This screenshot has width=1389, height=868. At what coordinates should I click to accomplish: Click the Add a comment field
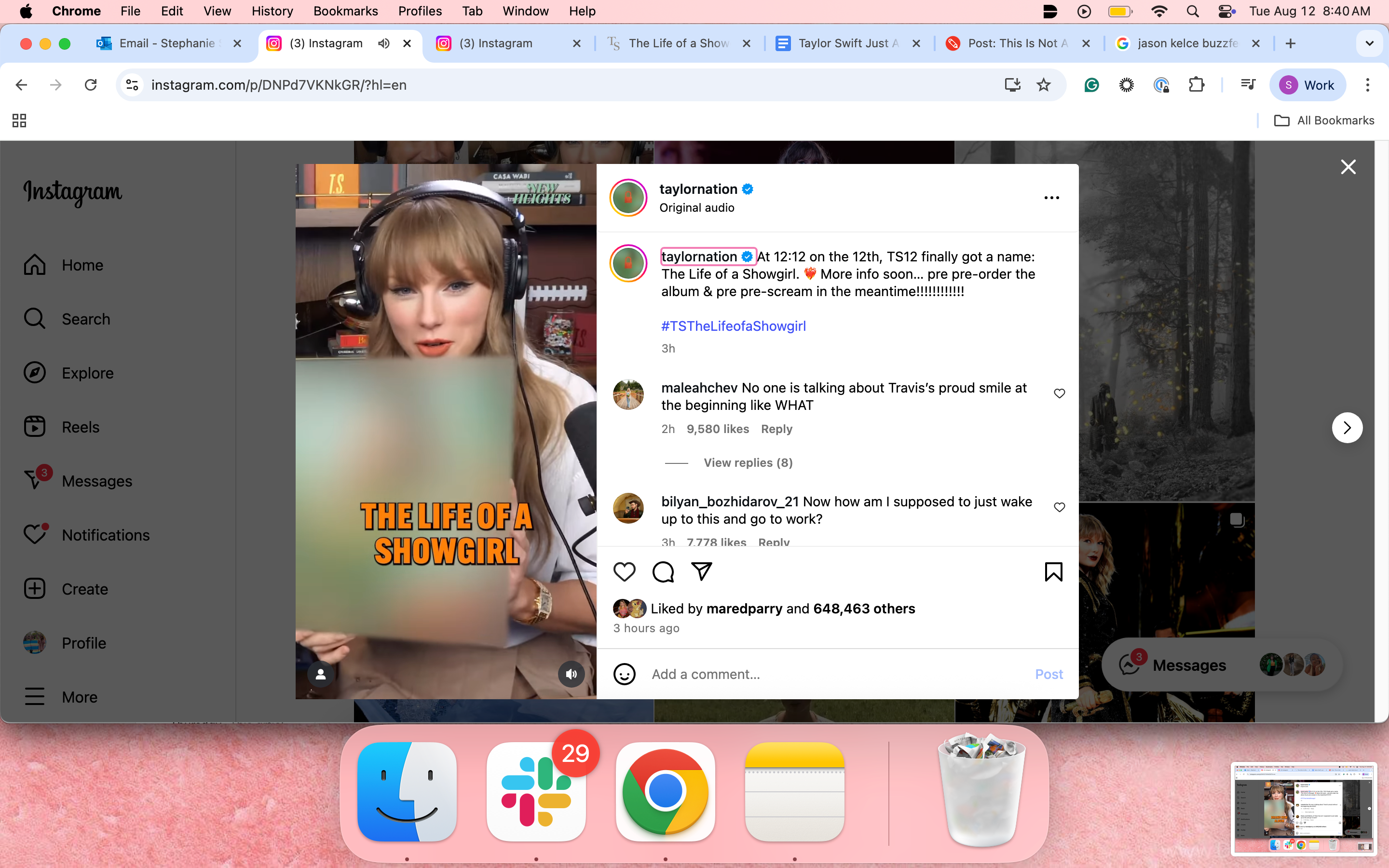pos(746,674)
